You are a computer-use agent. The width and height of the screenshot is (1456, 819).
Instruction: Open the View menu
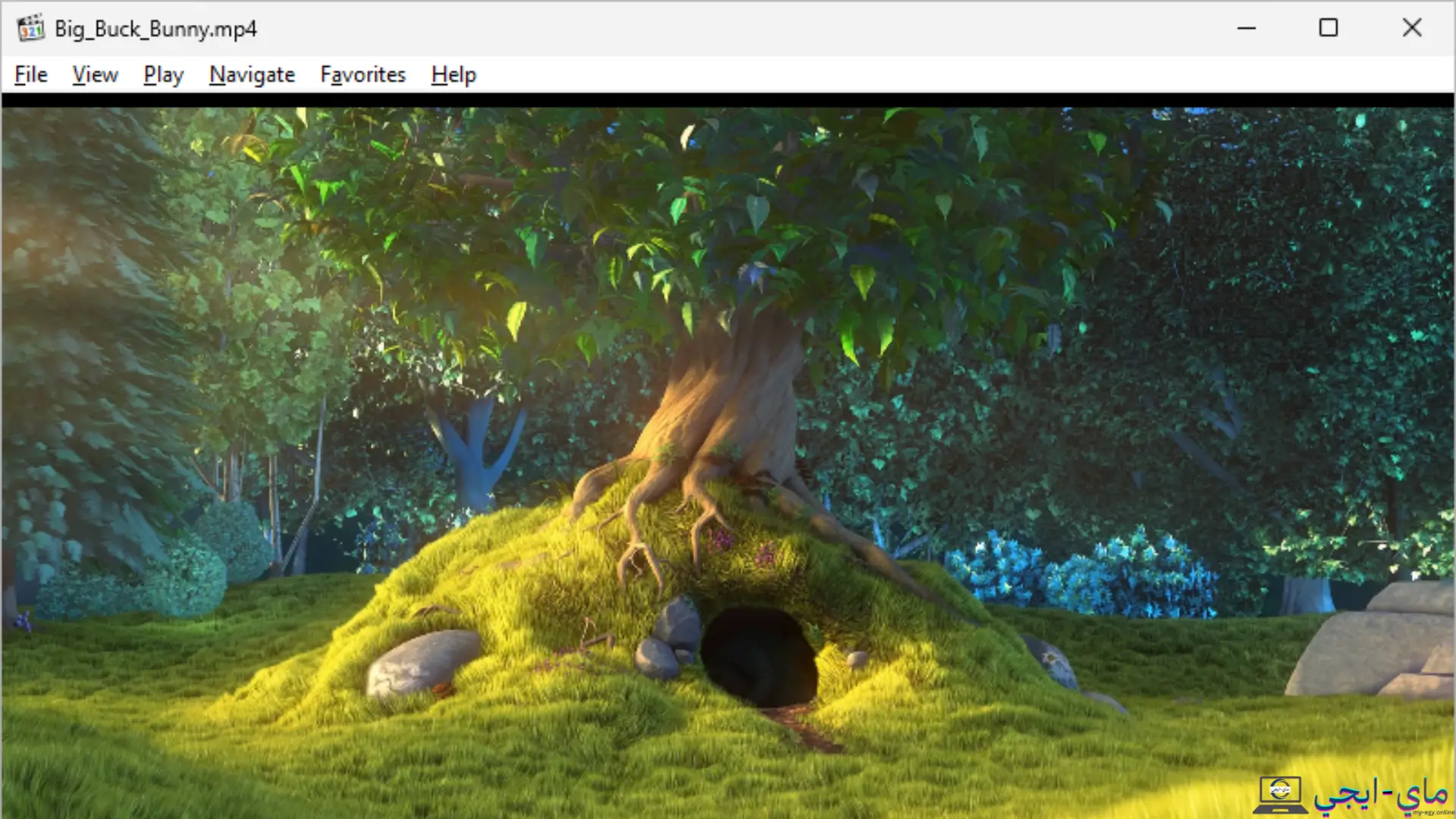point(95,74)
